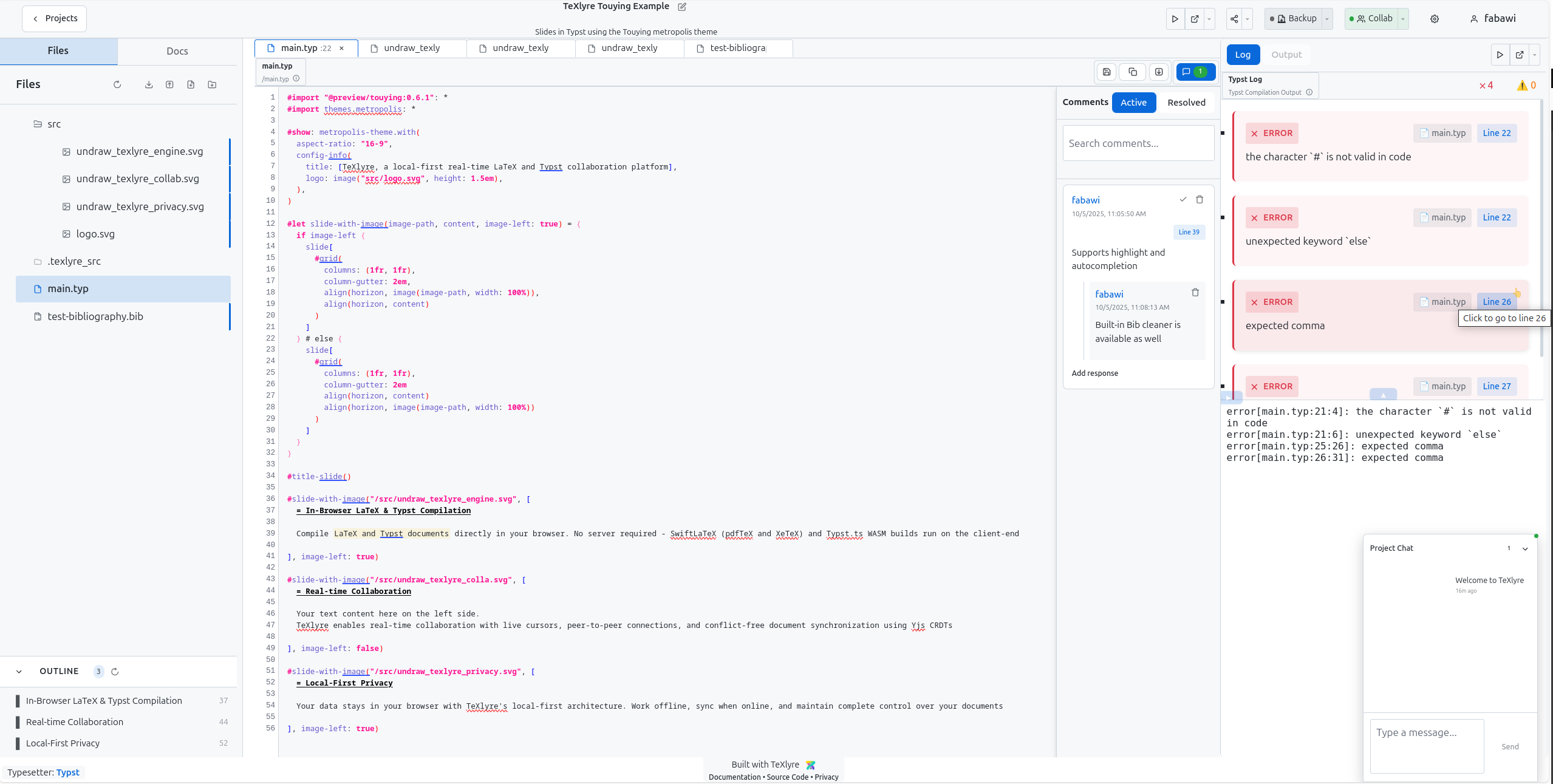Go back to Projects
The width and height of the screenshot is (1553, 784).
click(55, 19)
